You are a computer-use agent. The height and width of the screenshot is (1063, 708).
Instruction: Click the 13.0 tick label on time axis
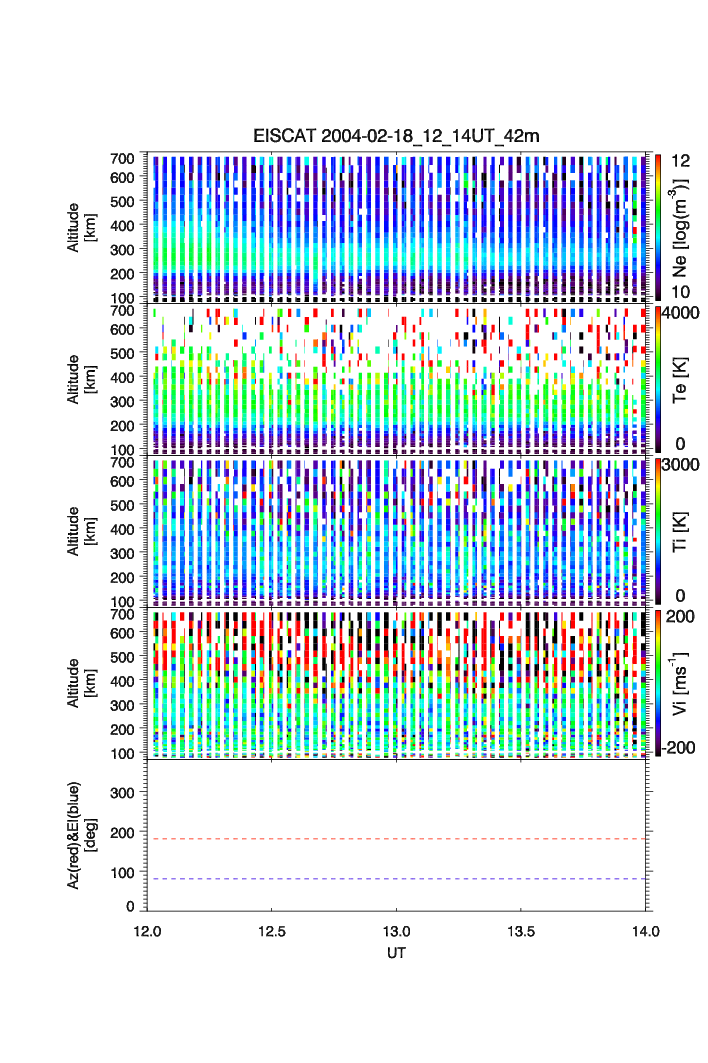[397, 930]
